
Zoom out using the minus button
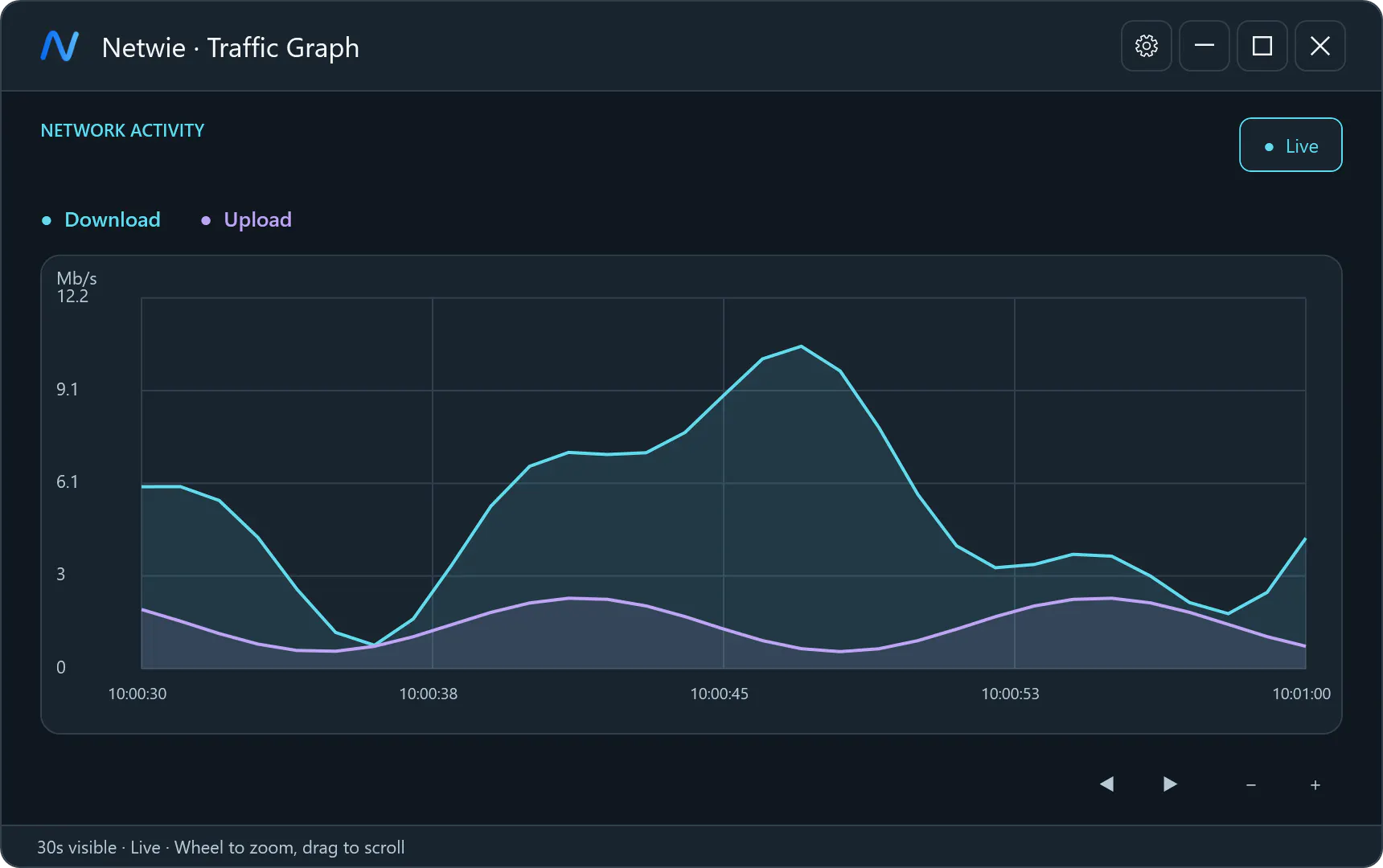click(x=1251, y=784)
